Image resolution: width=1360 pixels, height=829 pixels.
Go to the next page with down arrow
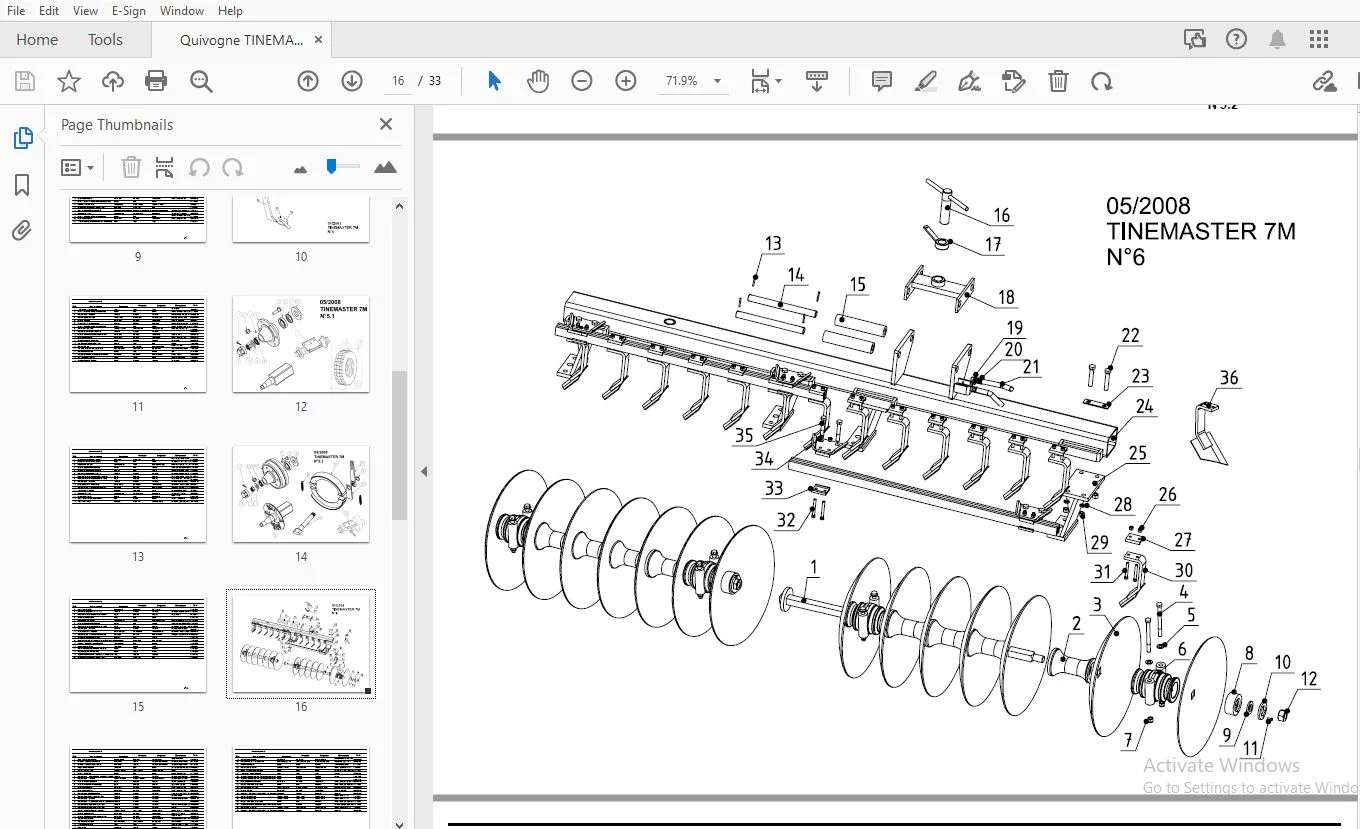pyautogui.click(x=352, y=81)
